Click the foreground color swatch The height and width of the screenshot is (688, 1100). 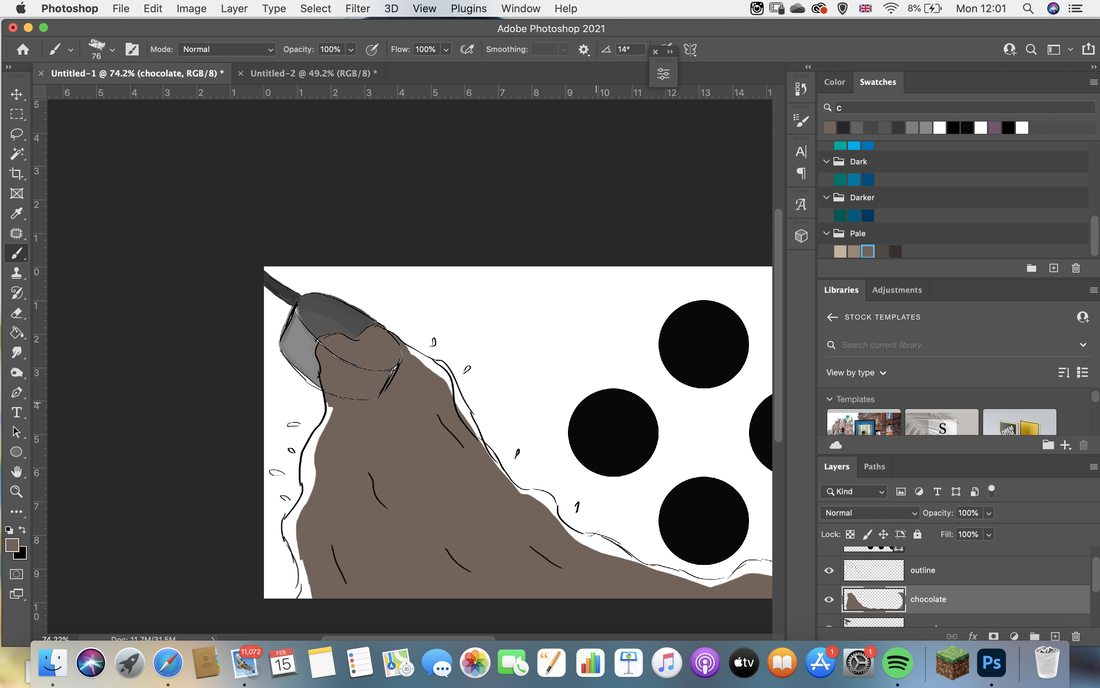pos(12,545)
